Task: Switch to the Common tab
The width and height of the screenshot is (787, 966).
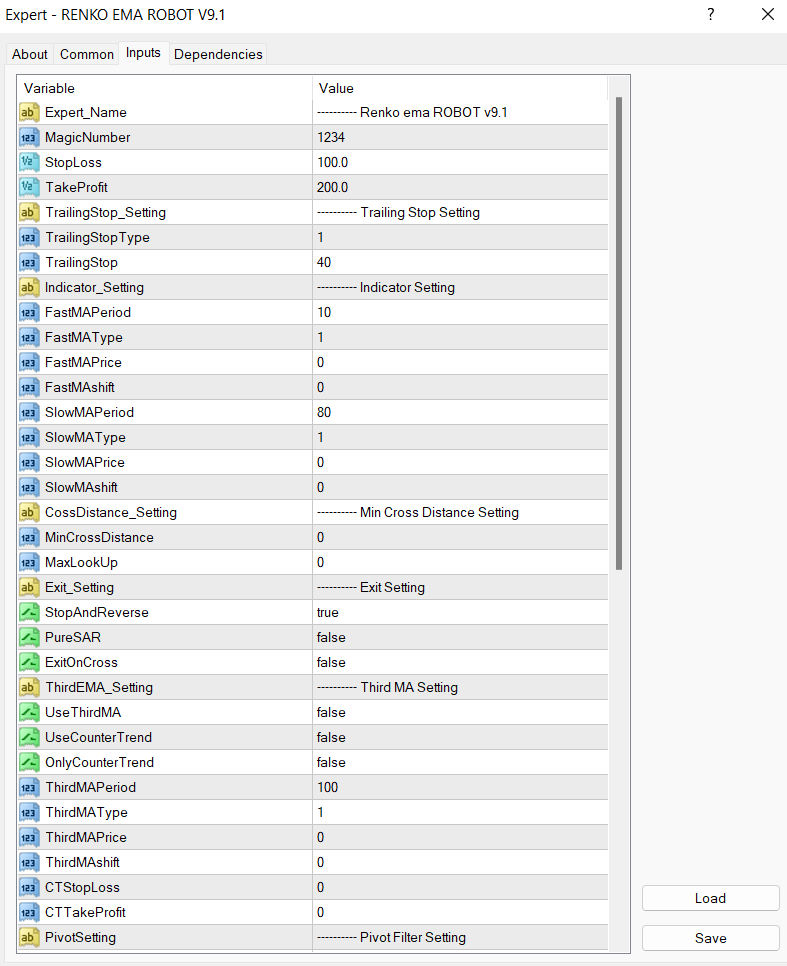Action: [x=87, y=54]
